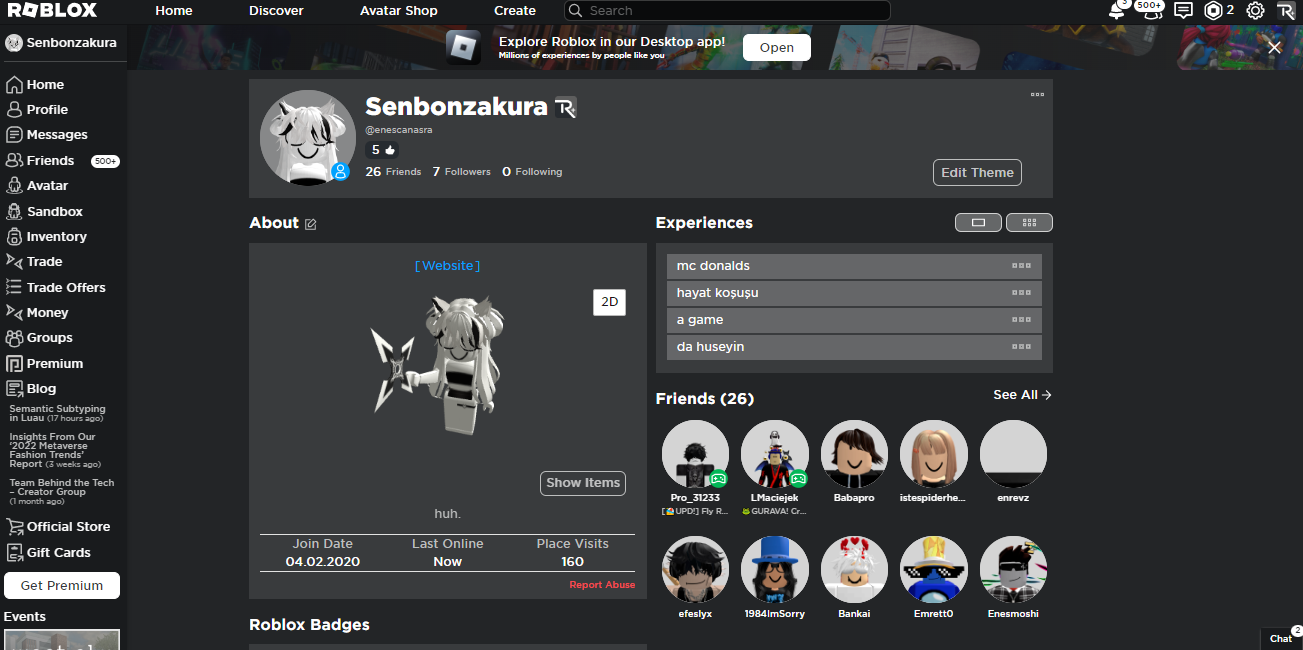Open the options dots for mc donalds

1021,266
